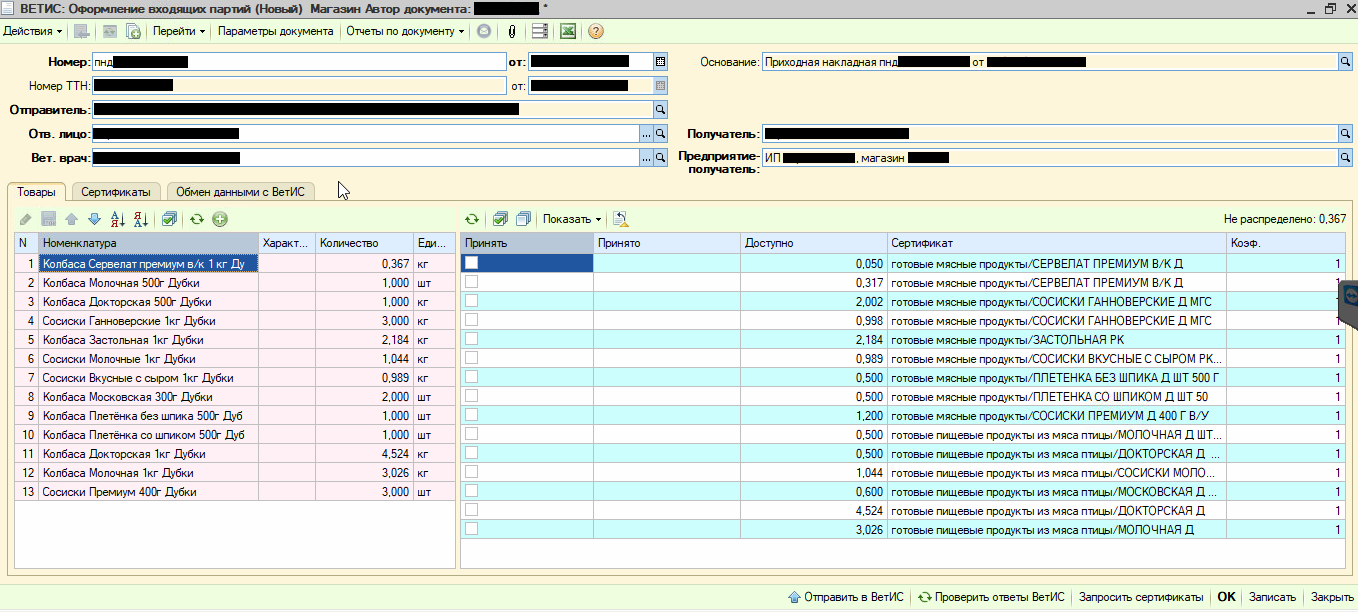Check Принять for 3,026 МОЛОЧНАЯ Д row
Viewport: 1358px width, 612px height.
(x=472, y=529)
